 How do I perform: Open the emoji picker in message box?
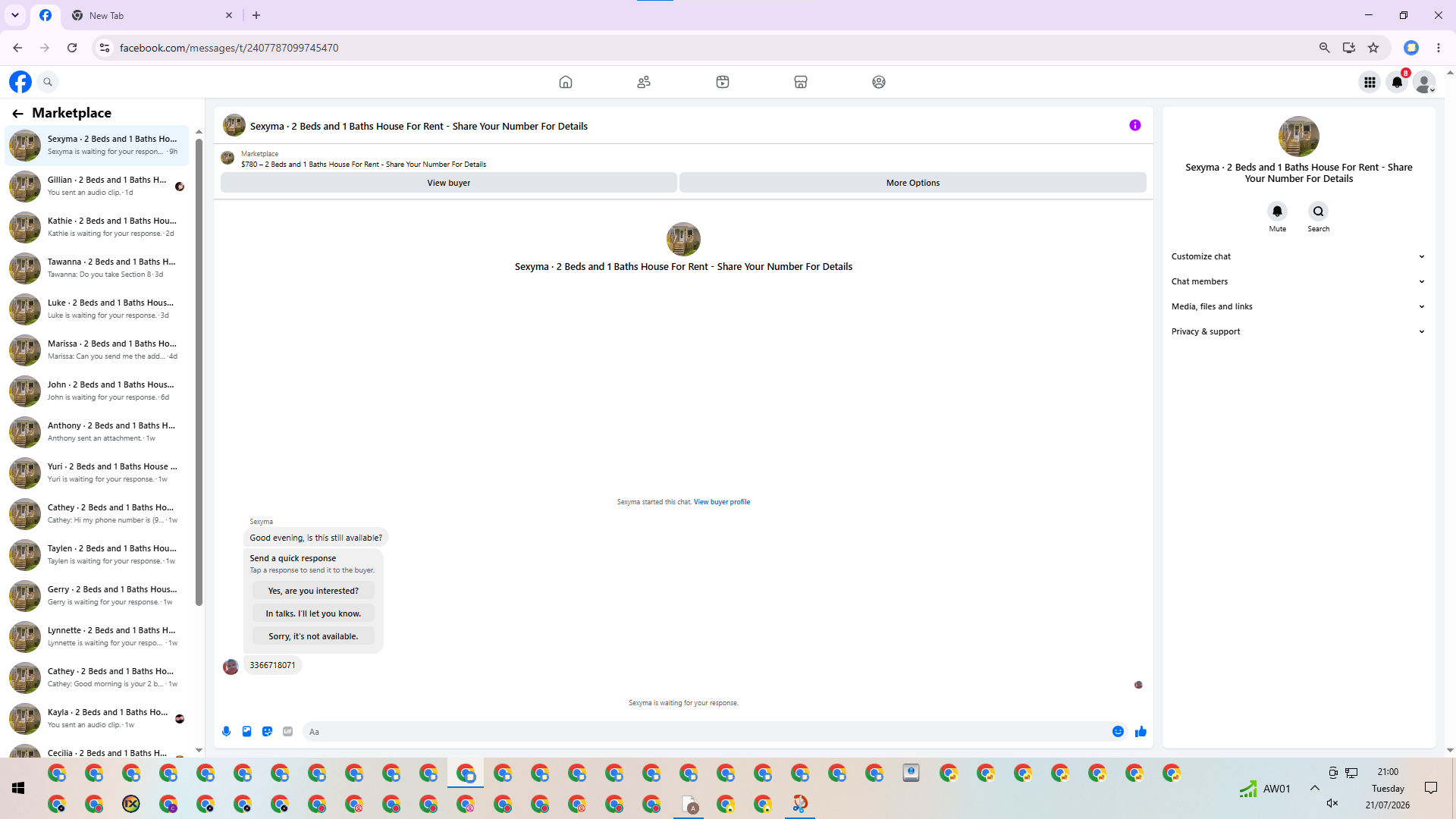pos(1118,732)
